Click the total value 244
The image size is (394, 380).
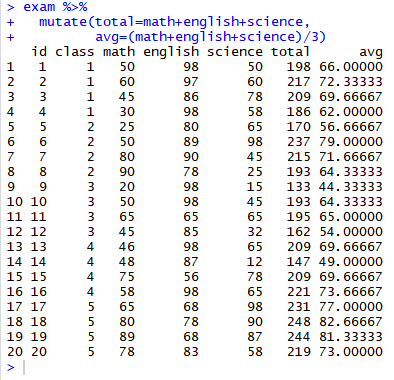point(299,337)
